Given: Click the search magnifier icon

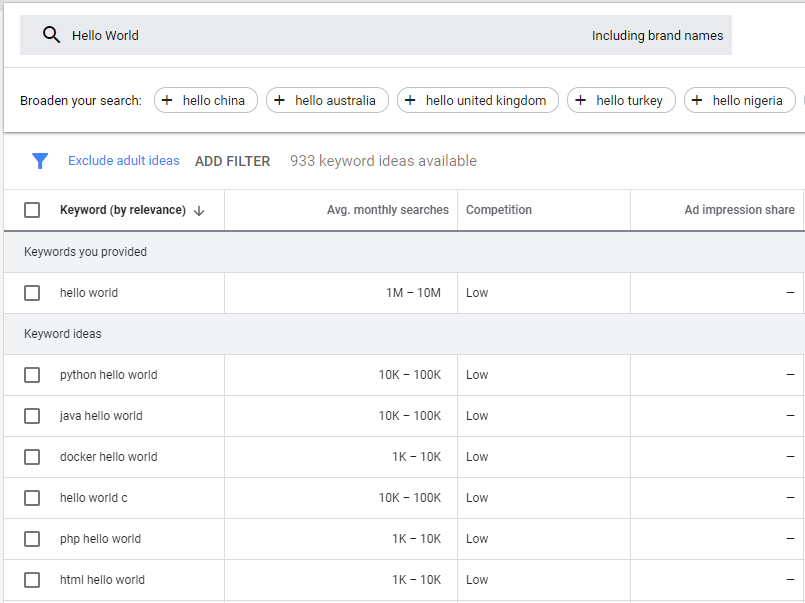Looking at the screenshot, I should point(51,35).
